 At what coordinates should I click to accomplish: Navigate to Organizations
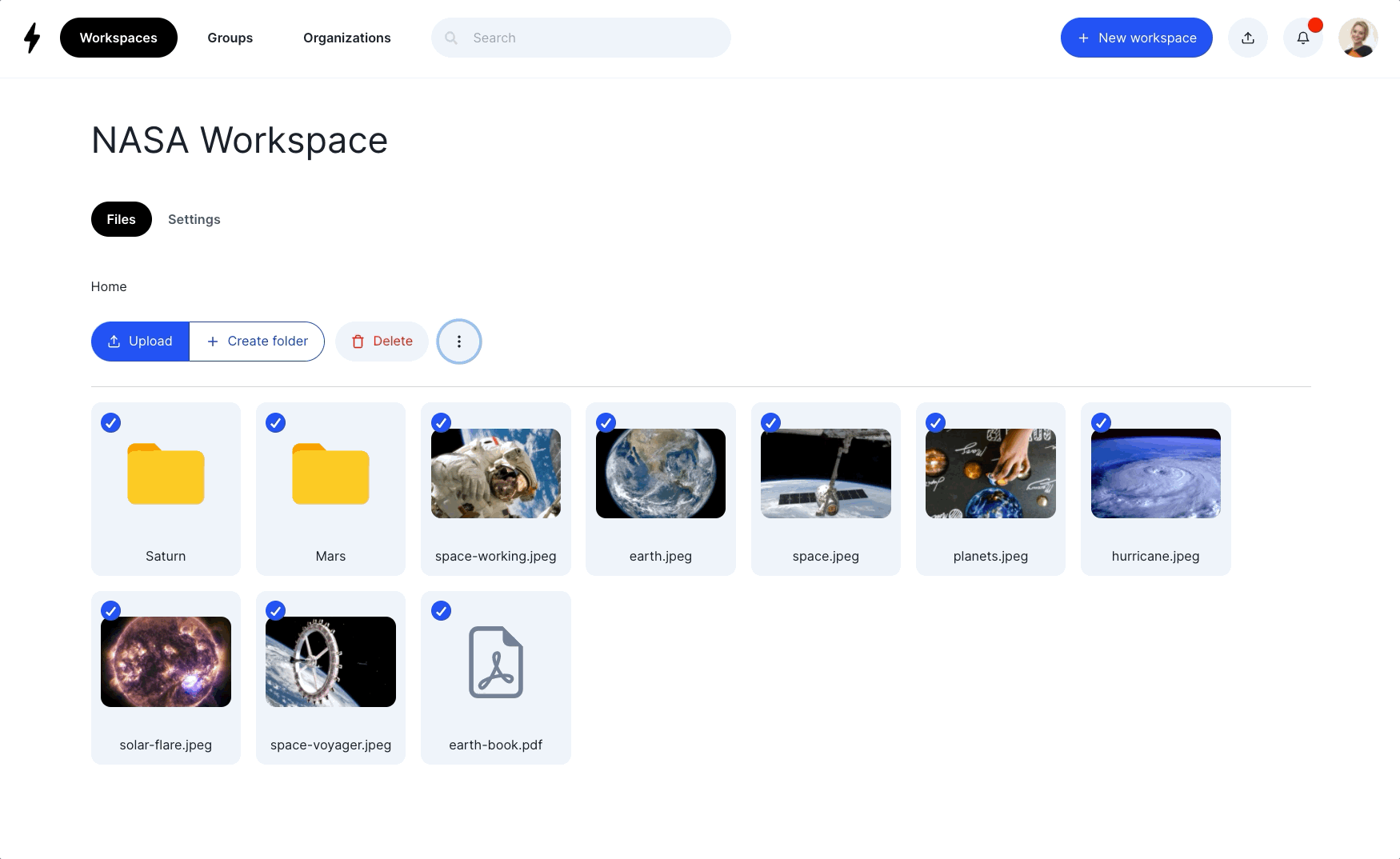(346, 38)
